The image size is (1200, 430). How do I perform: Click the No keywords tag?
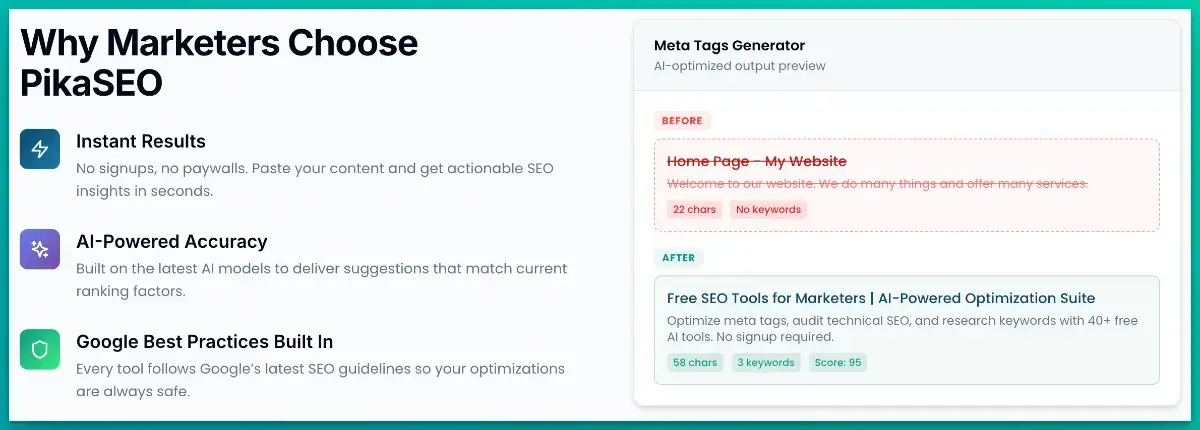pos(768,209)
